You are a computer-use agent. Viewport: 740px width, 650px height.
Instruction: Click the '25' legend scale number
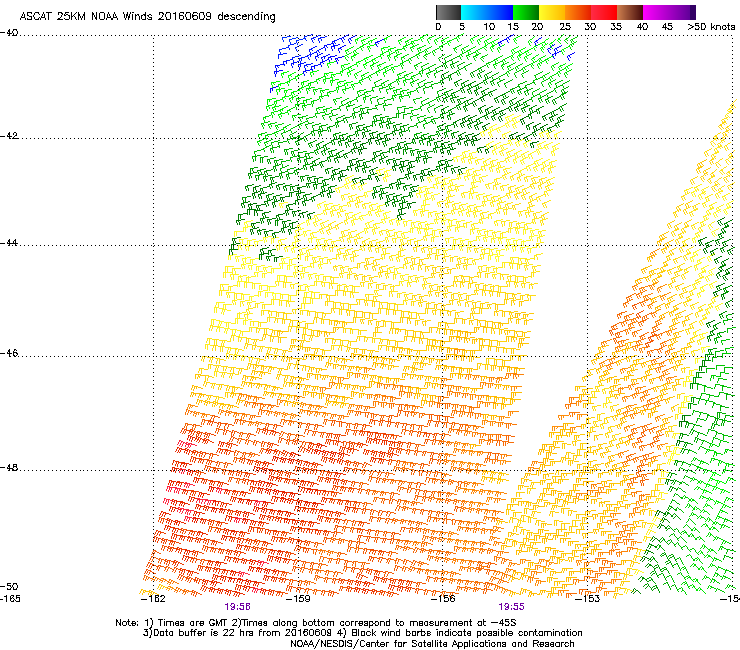565,27
